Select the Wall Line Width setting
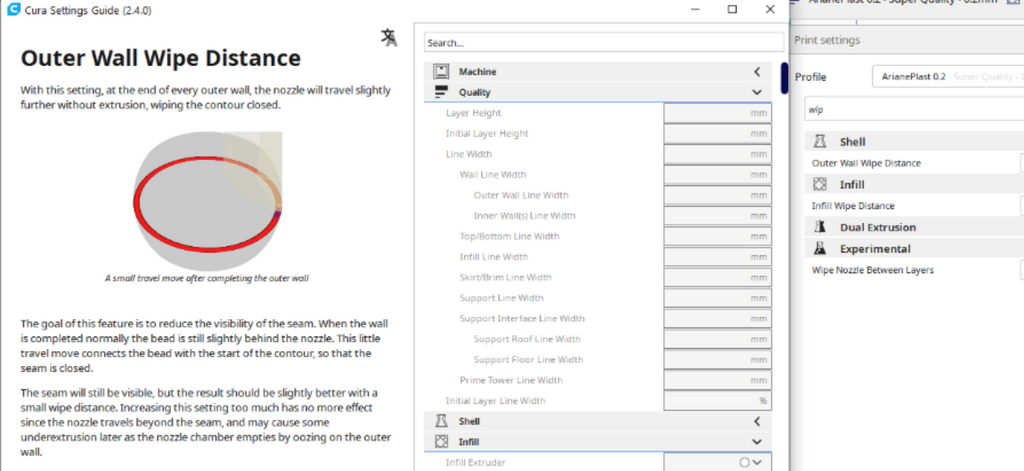Image resolution: width=1024 pixels, height=471 pixels. 493,174
